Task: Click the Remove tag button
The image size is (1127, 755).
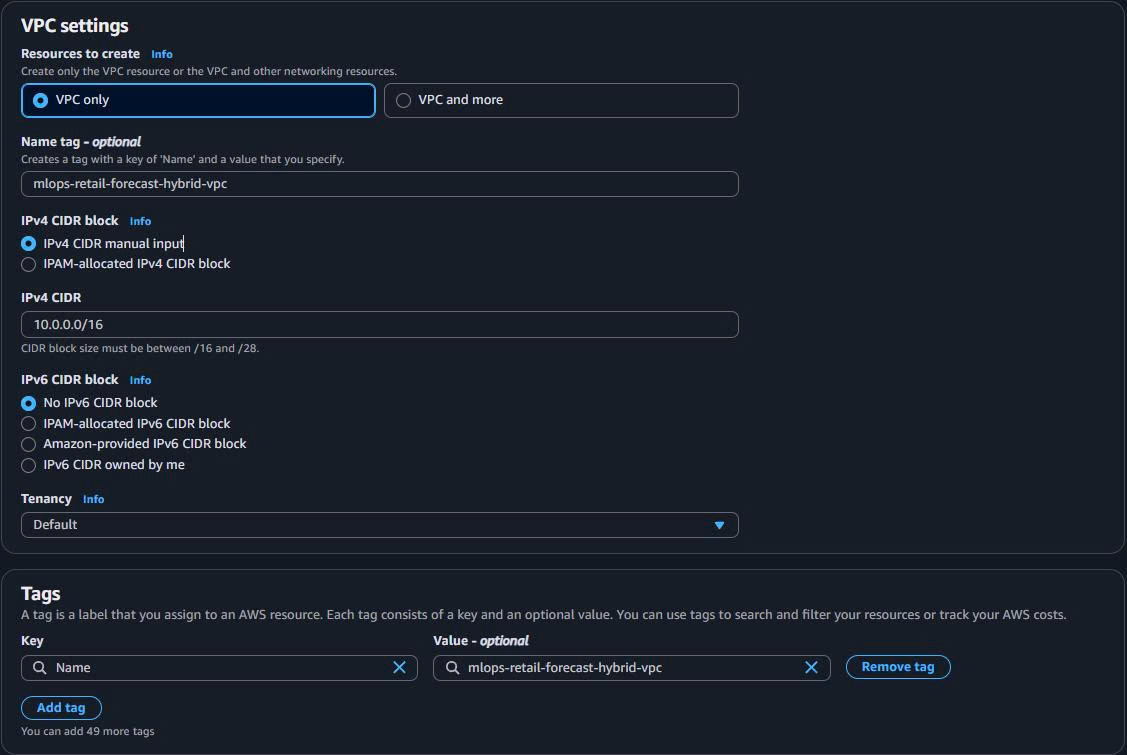Action: tap(898, 667)
